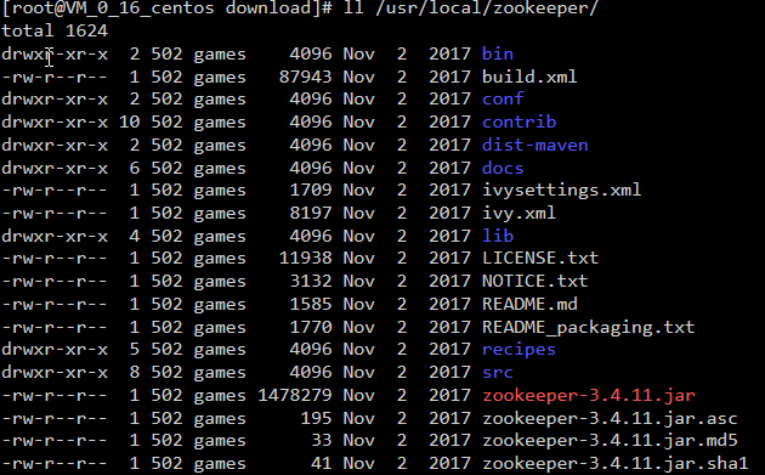Click the file size 33 of the md5 file

[x=322, y=440]
